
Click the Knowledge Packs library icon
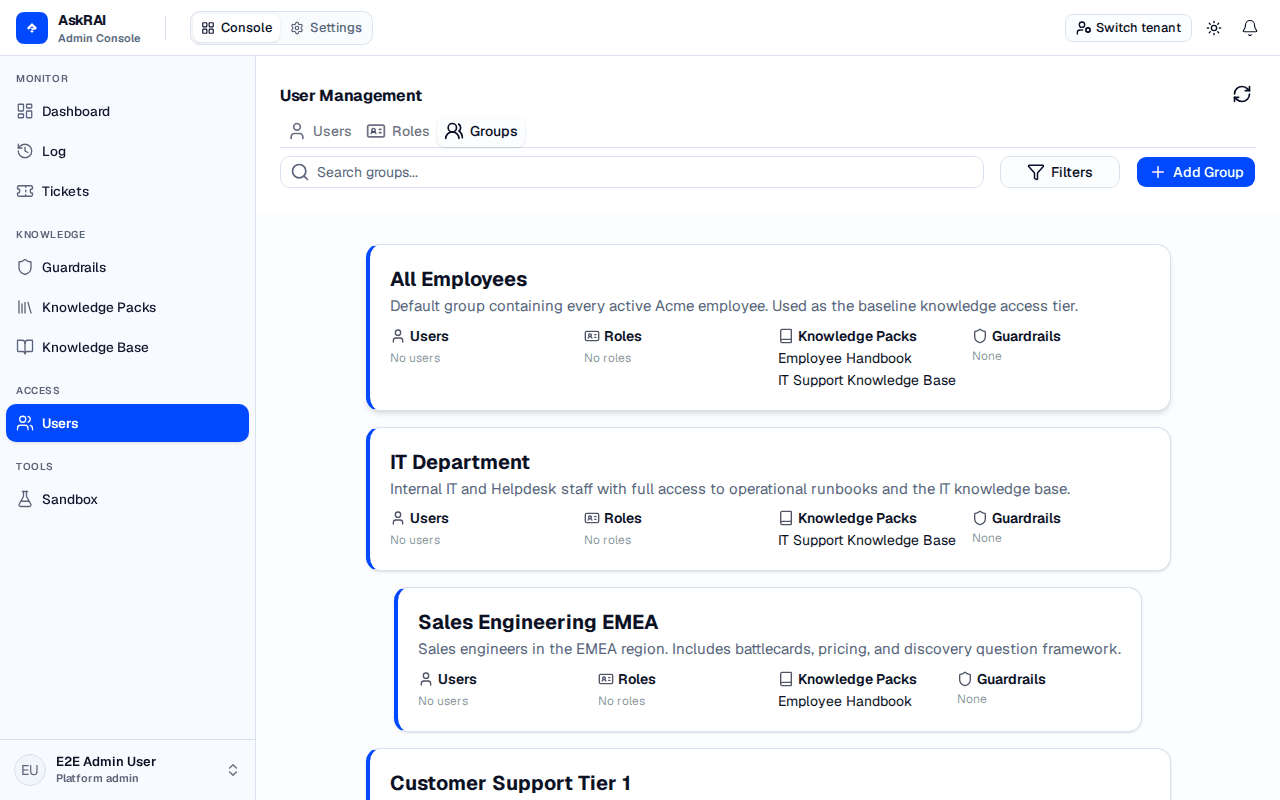[25, 307]
